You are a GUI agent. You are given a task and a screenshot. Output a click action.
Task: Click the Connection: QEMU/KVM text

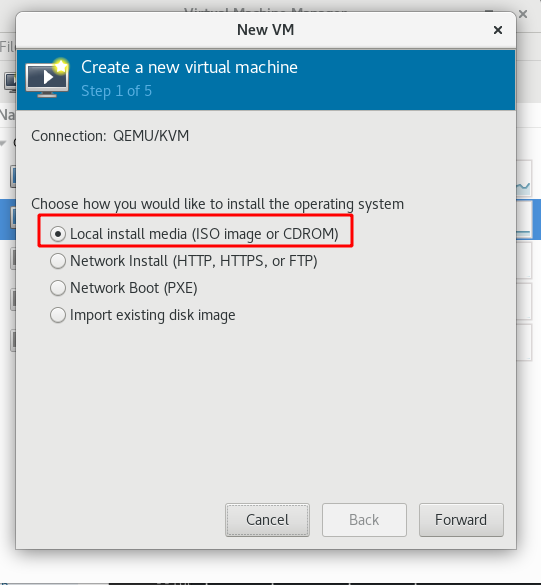(x=110, y=136)
